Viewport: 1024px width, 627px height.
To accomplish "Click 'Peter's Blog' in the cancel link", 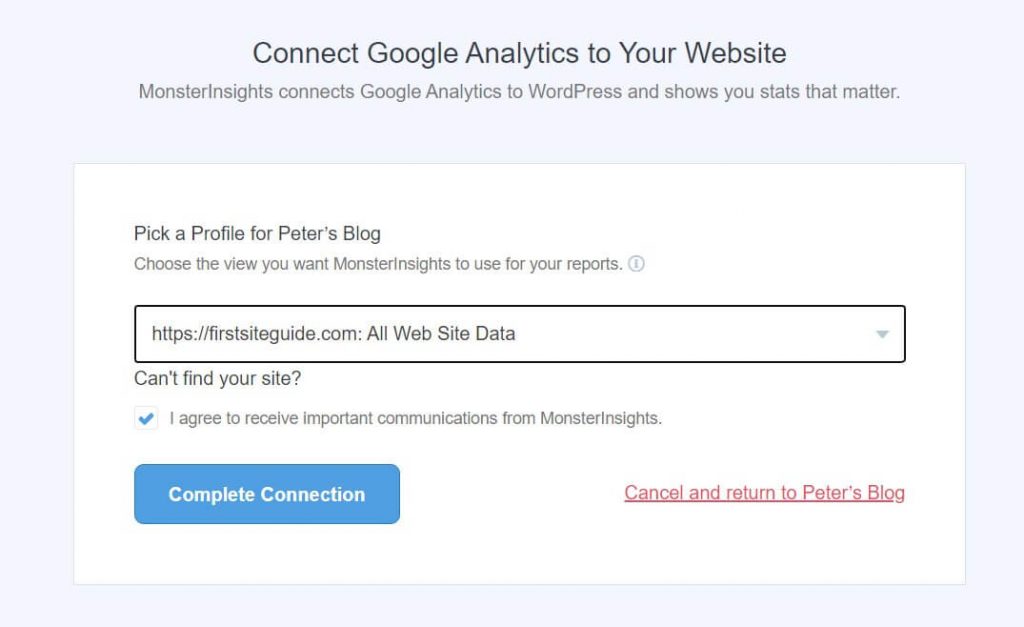I will (853, 493).
